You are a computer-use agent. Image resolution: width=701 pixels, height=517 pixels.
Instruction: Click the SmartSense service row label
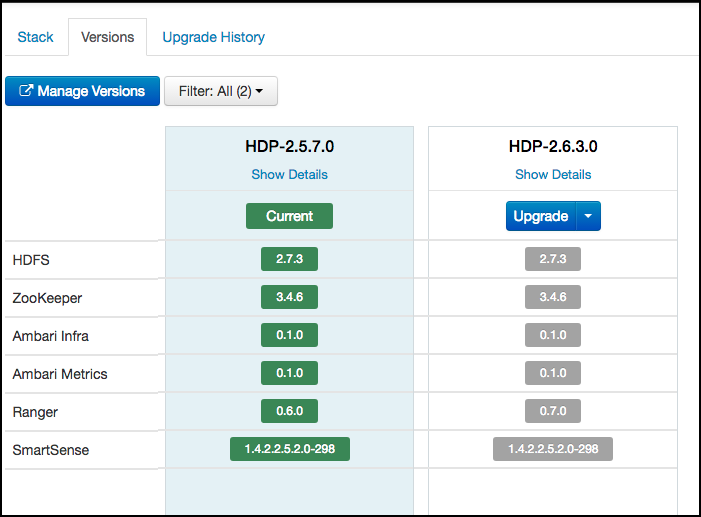tap(50, 450)
